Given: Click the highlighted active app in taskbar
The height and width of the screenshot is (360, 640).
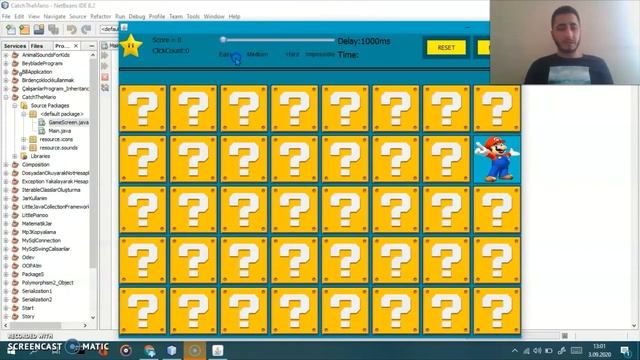Looking at the screenshot, I should [195, 350].
